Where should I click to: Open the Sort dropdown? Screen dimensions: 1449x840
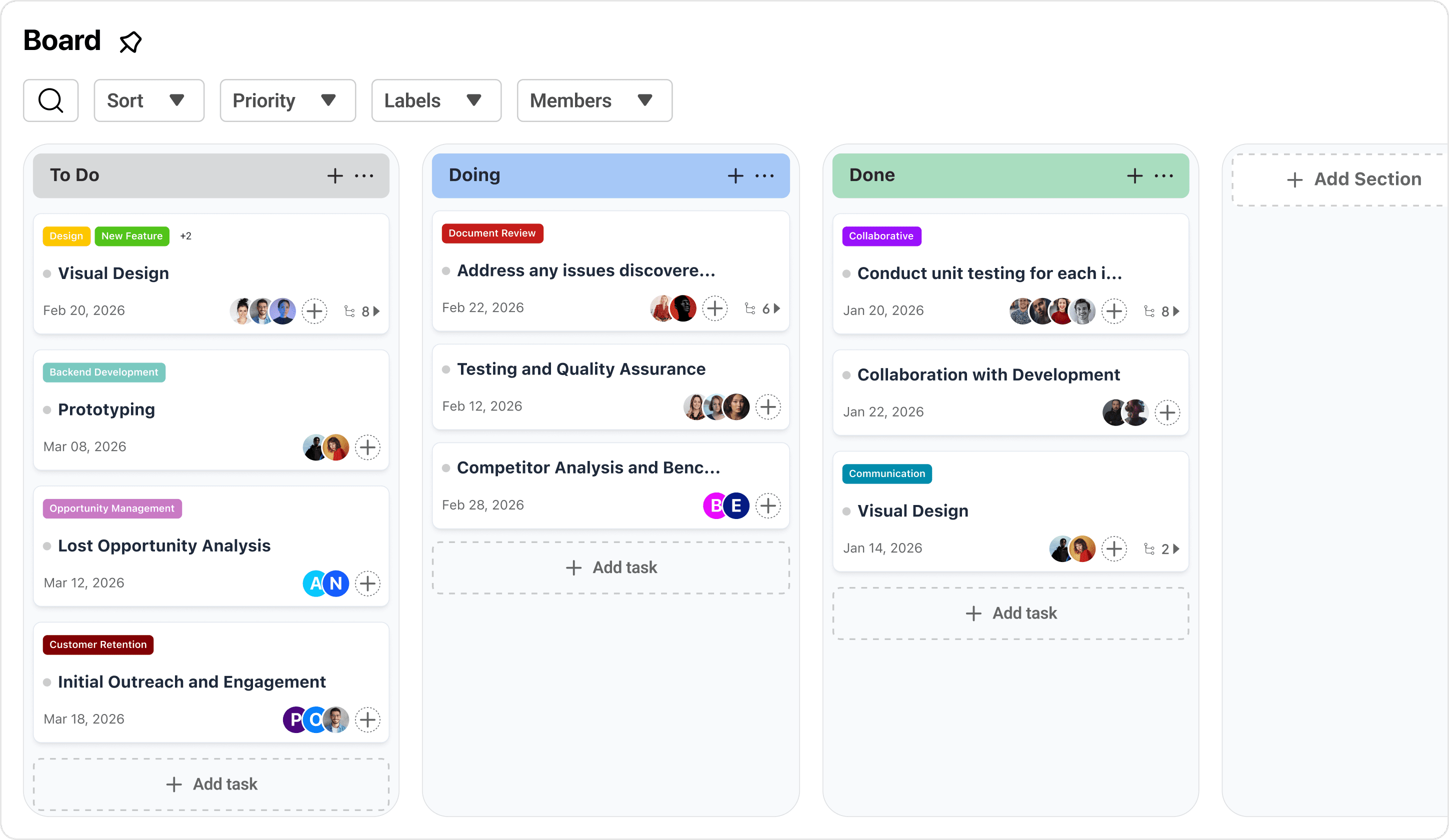click(x=149, y=100)
